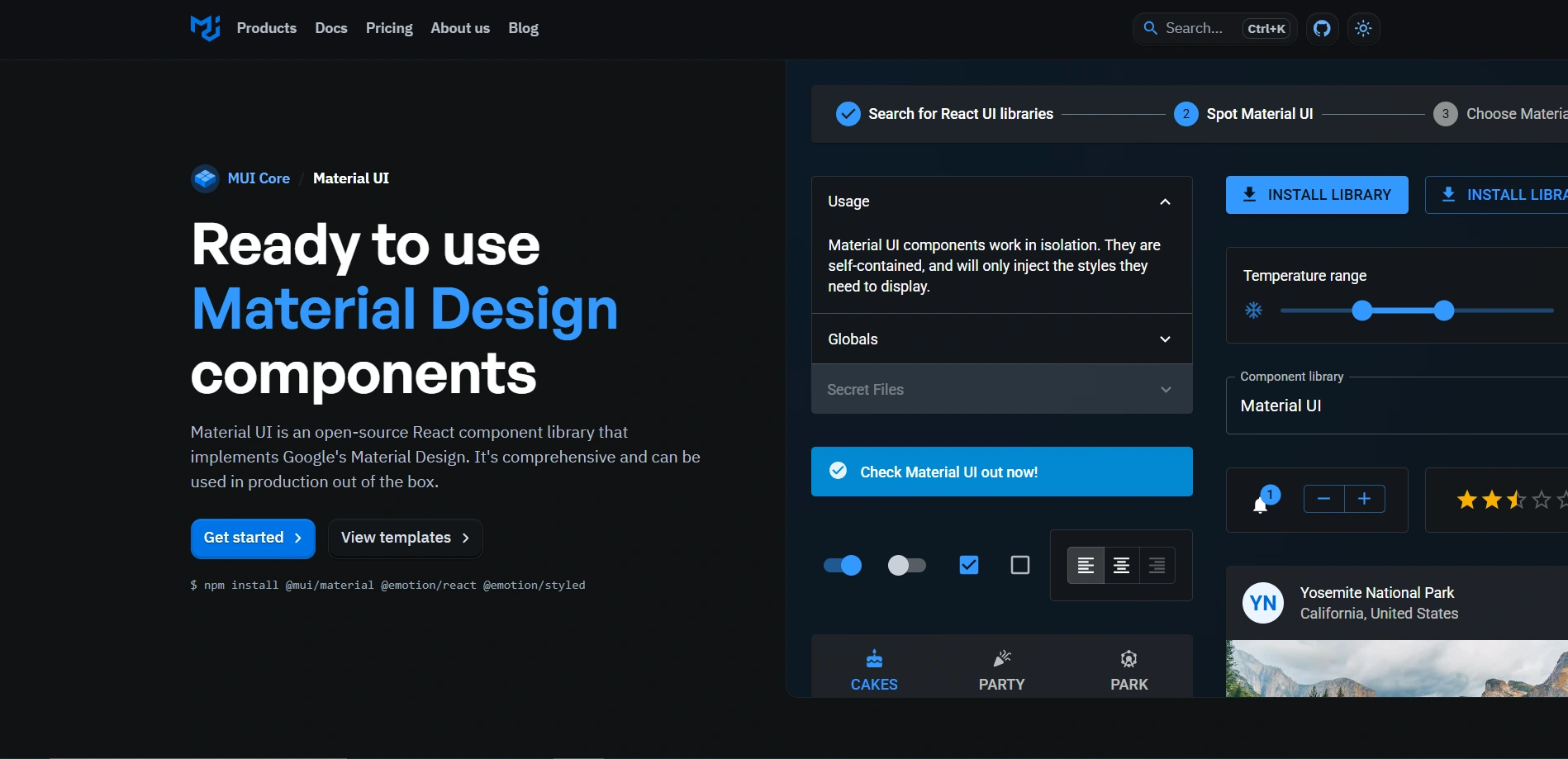
Task: Choose left text alignment
Action: coord(1086,566)
